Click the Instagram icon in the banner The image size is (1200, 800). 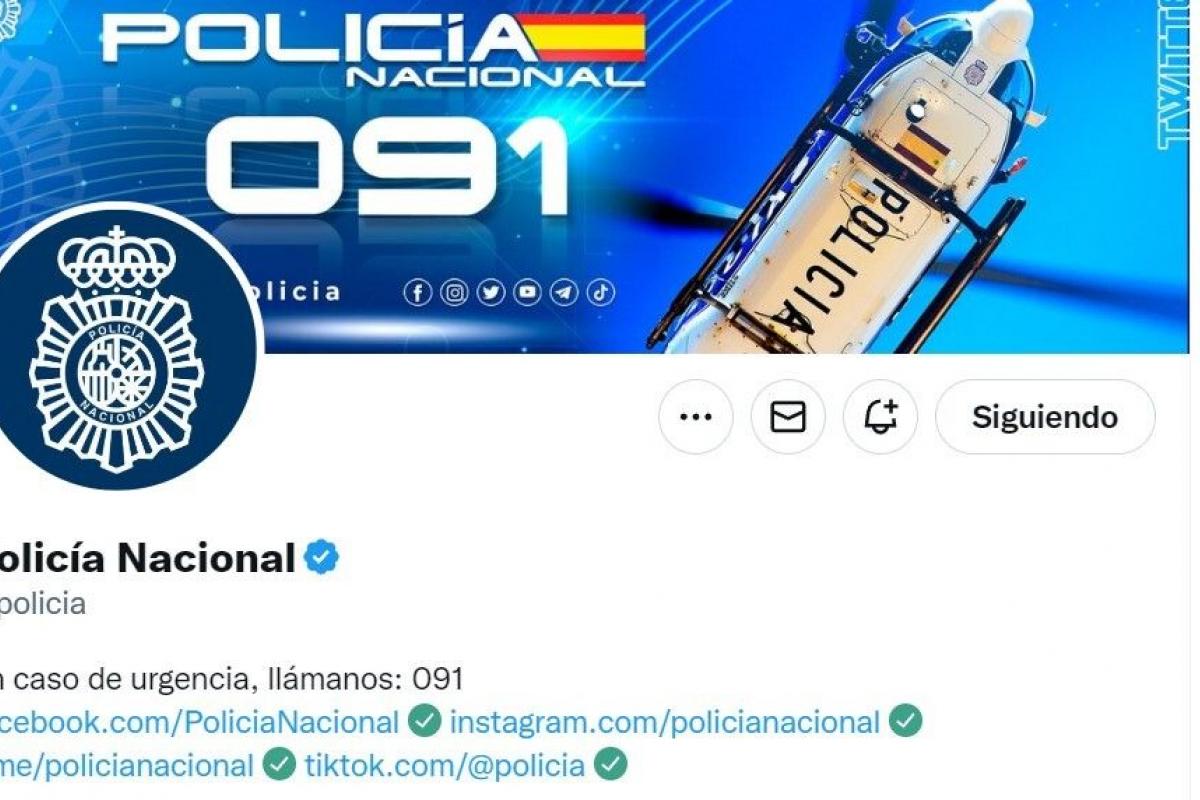(x=454, y=292)
